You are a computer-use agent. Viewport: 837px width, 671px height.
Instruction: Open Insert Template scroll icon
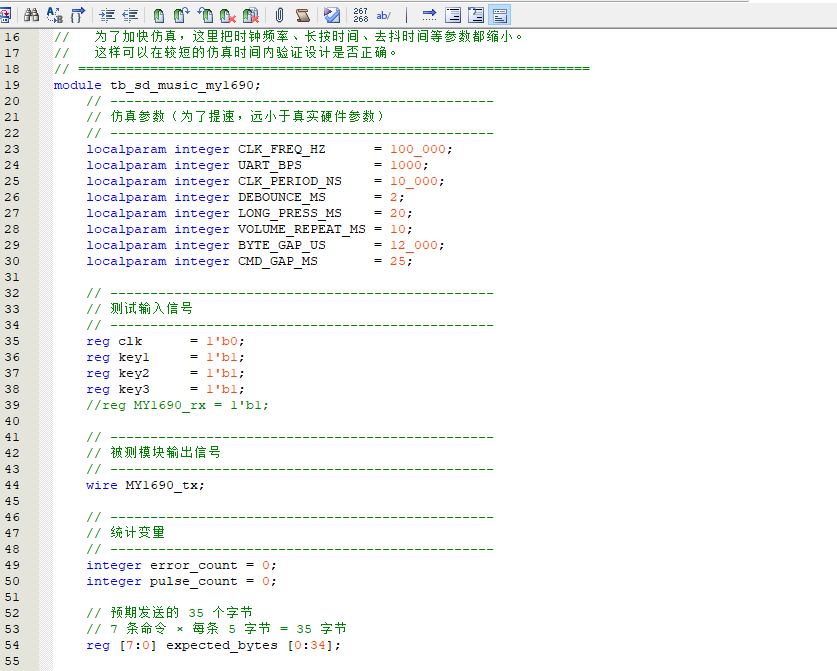tap(303, 15)
